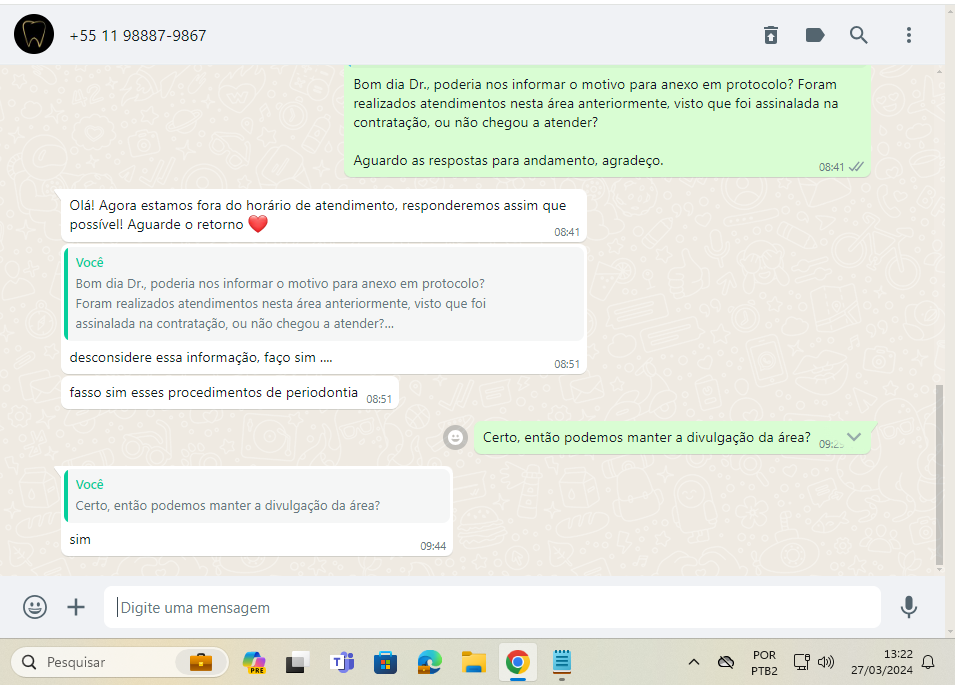Open the contact's tooth profile picture
Viewport: 955px width, 685px height.
tap(34, 35)
